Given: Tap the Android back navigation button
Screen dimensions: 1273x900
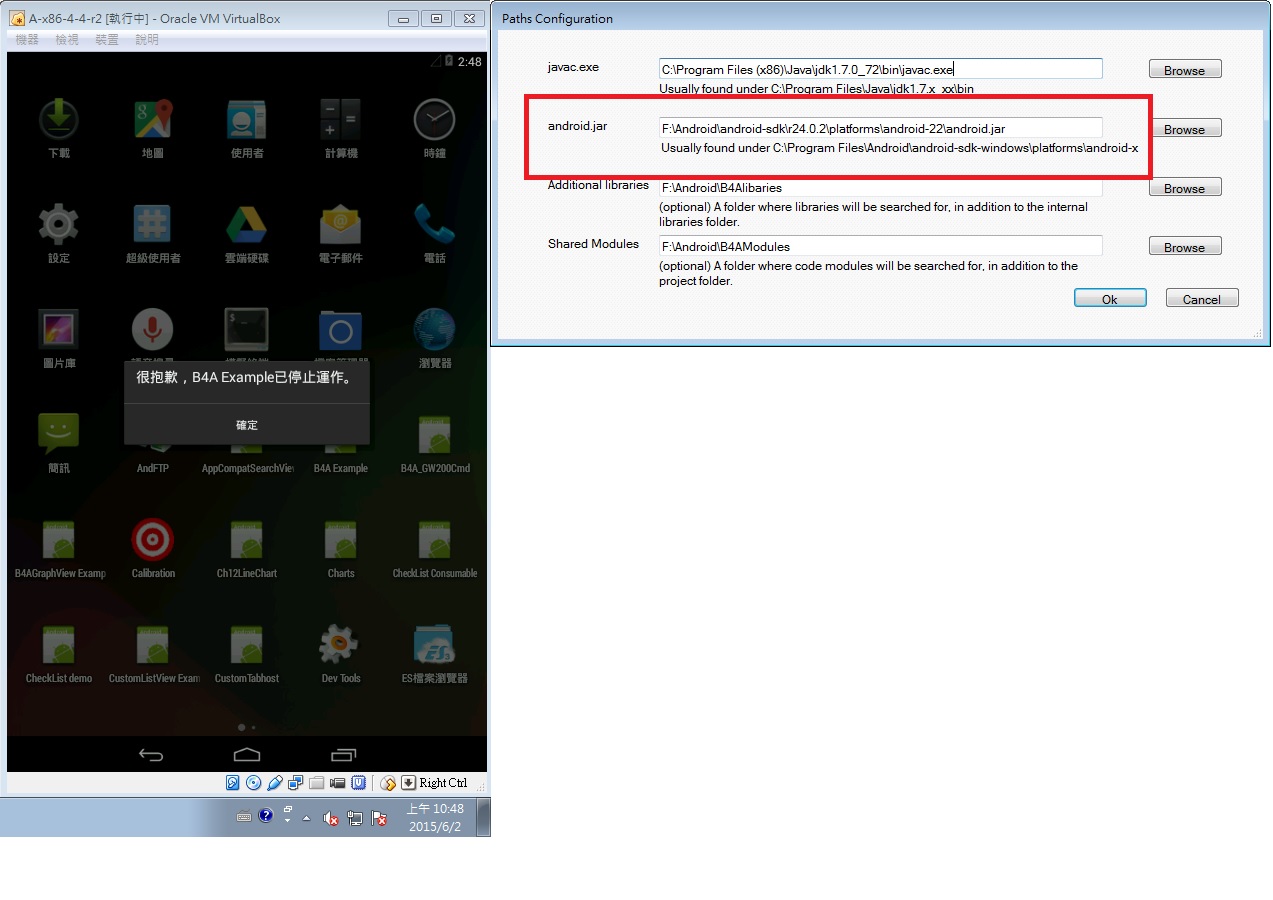Looking at the screenshot, I should coord(151,755).
